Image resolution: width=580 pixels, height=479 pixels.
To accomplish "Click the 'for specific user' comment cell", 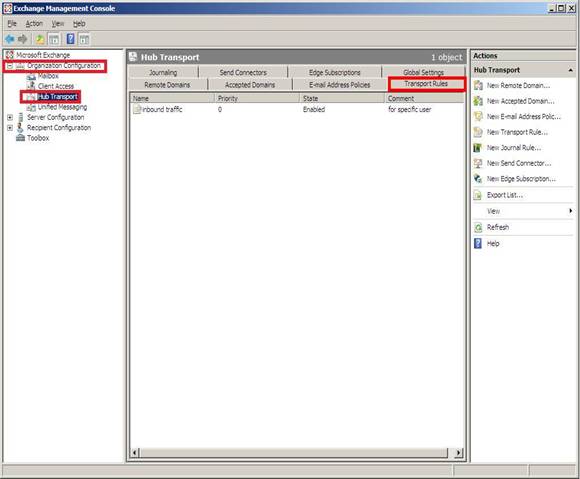I will point(409,109).
